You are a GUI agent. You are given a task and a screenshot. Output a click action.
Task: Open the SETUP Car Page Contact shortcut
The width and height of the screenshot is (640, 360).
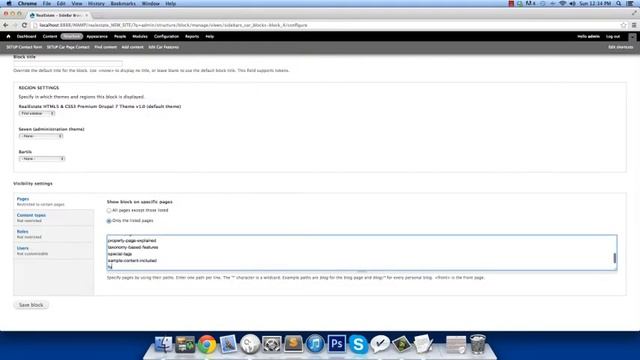pyautogui.click(x=68, y=47)
